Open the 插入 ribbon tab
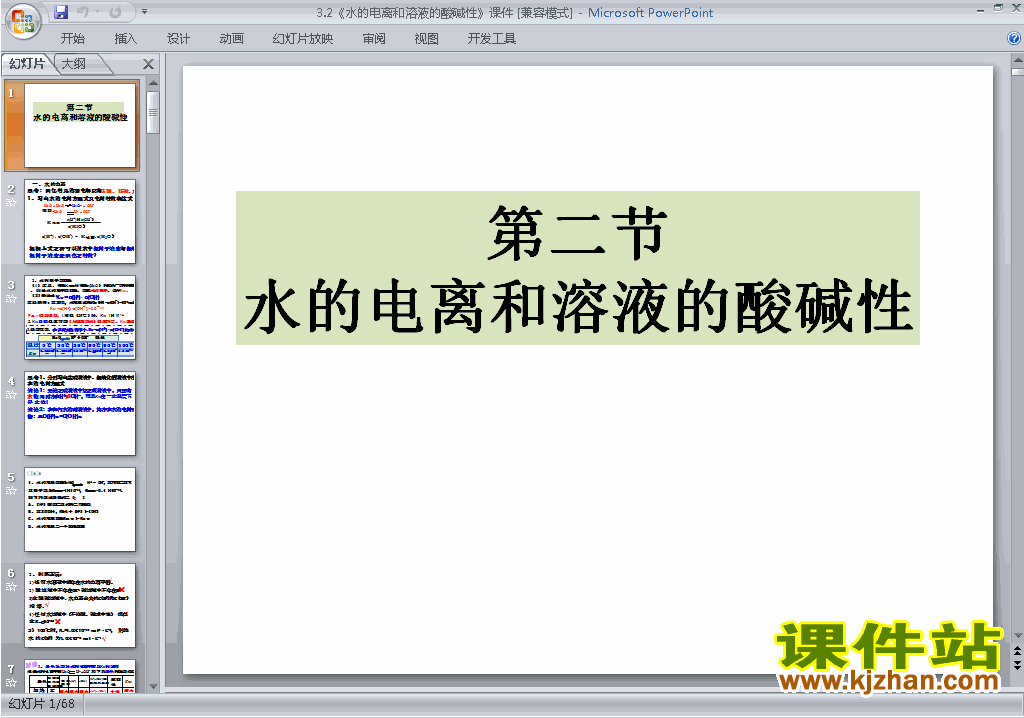1024x718 pixels. click(125, 39)
